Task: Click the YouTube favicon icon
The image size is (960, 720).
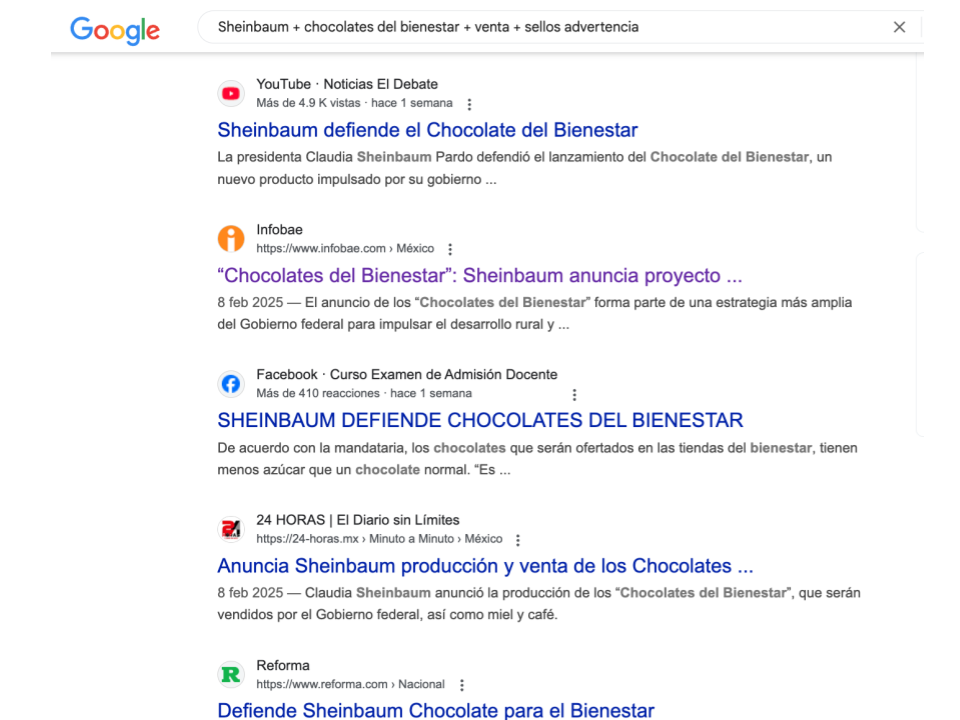Action: tap(231, 94)
